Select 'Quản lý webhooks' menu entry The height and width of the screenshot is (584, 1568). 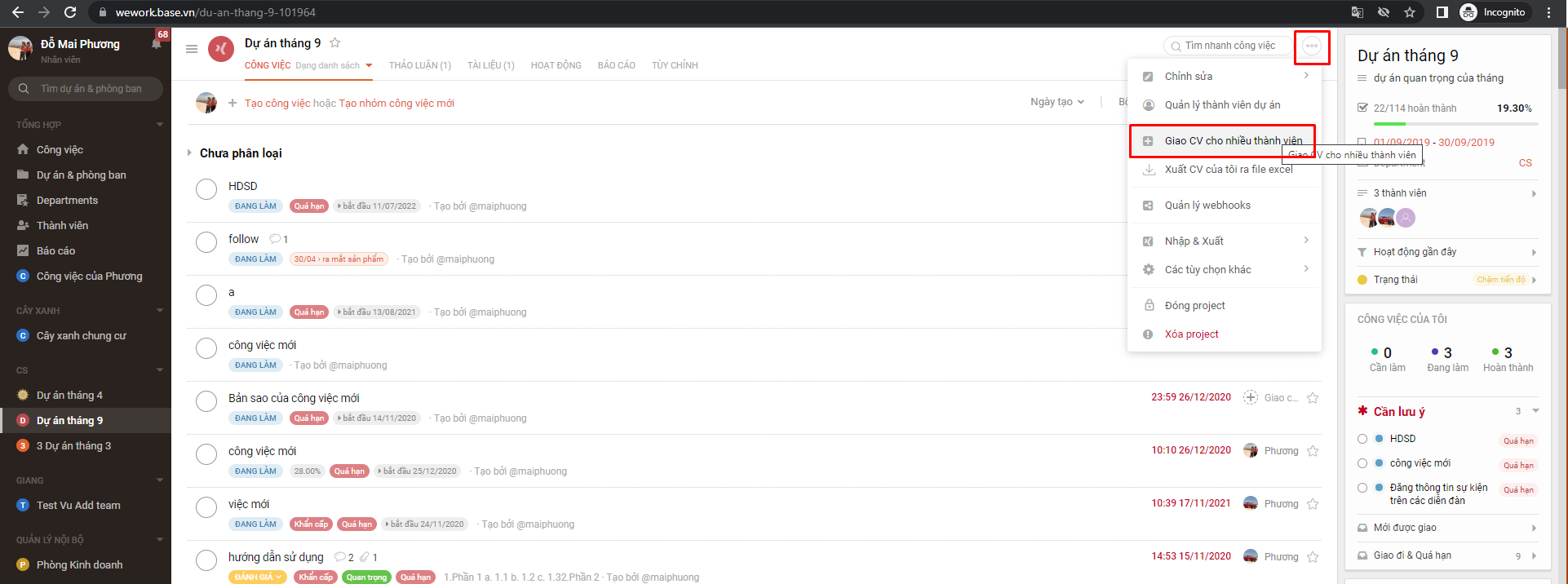1224,205
